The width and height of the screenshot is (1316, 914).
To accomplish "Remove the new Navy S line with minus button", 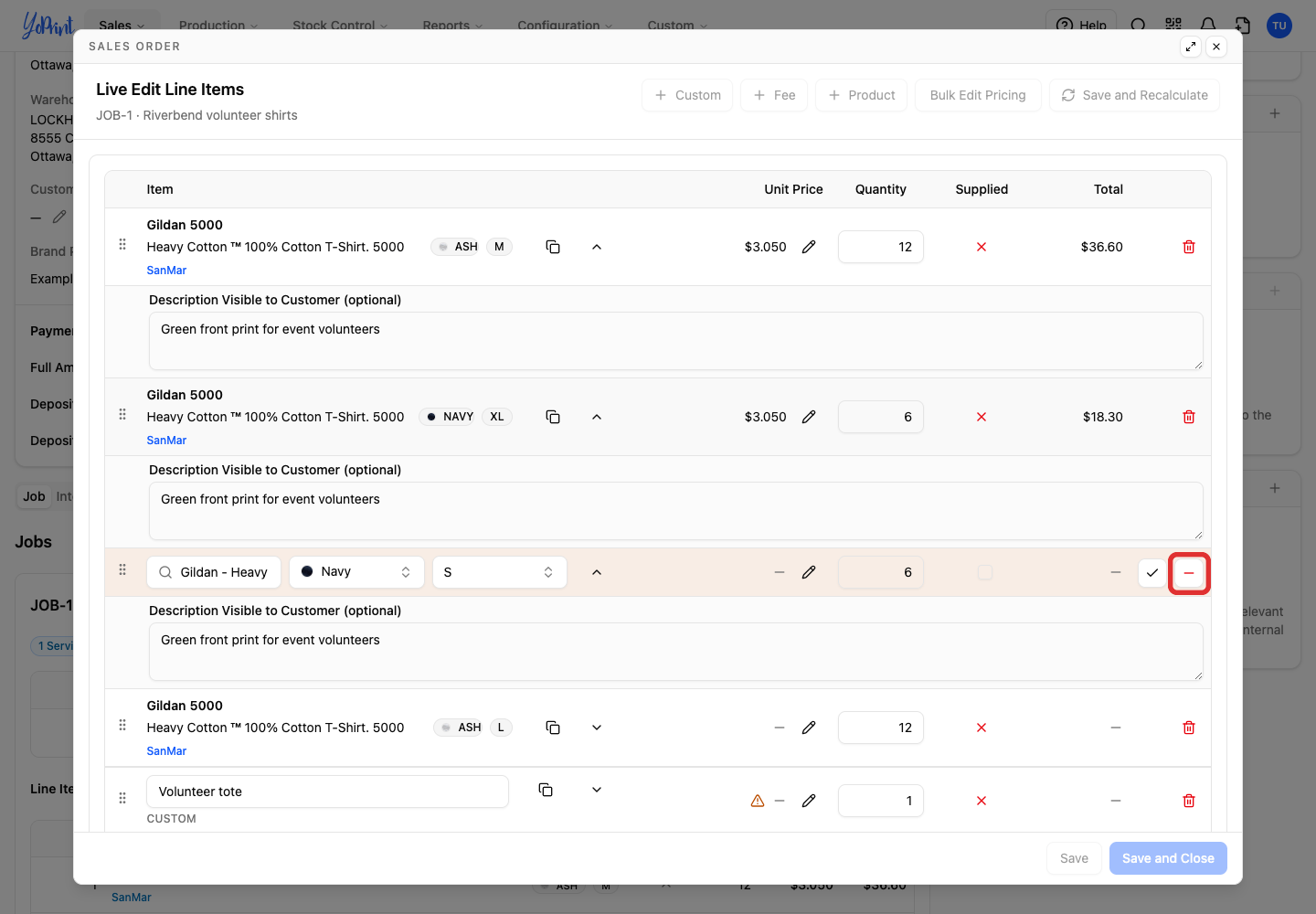I will coord(1189,573).
